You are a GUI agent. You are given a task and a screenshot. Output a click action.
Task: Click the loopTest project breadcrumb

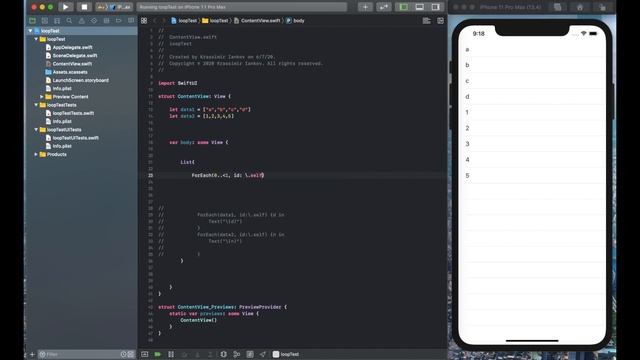tap(184, 20)
